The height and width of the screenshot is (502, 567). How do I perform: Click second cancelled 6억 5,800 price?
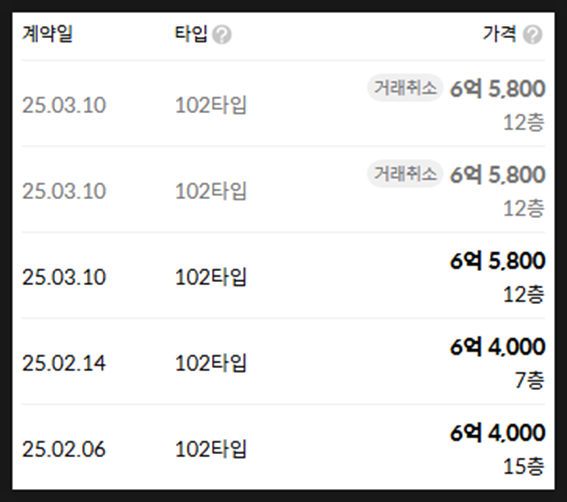click(x=498, y=174)
